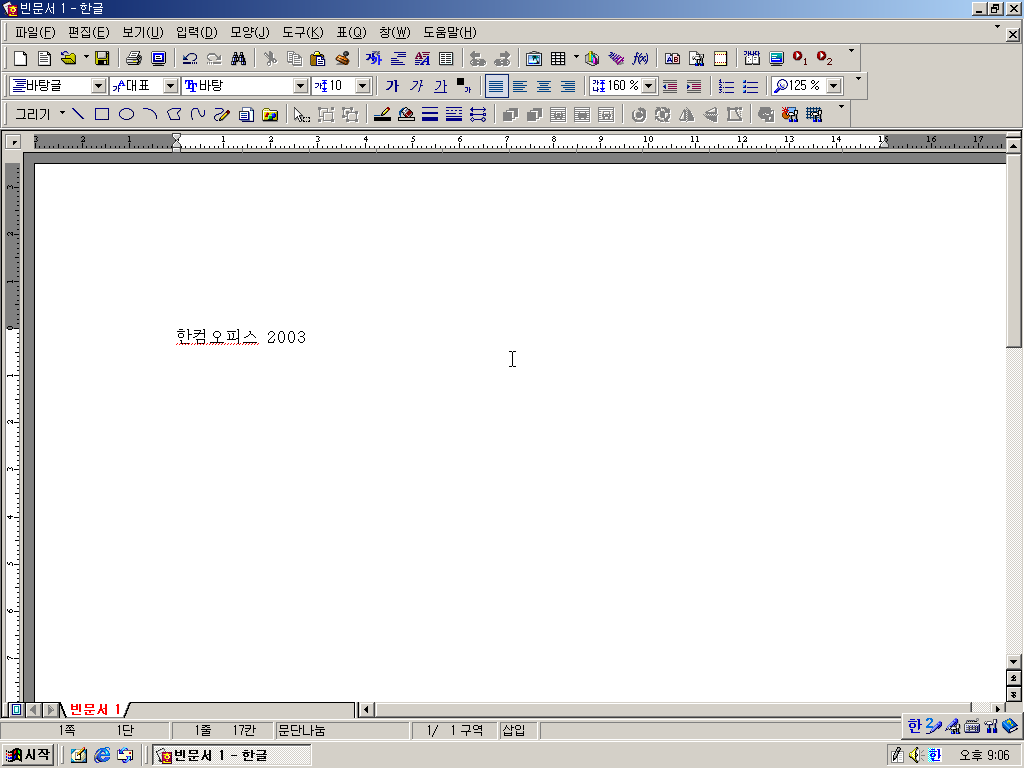This screenshot has width=1024, height=768.
Task: Select the rectangle drawing tool
Action: pyautogui.click(x=102, y=115)
